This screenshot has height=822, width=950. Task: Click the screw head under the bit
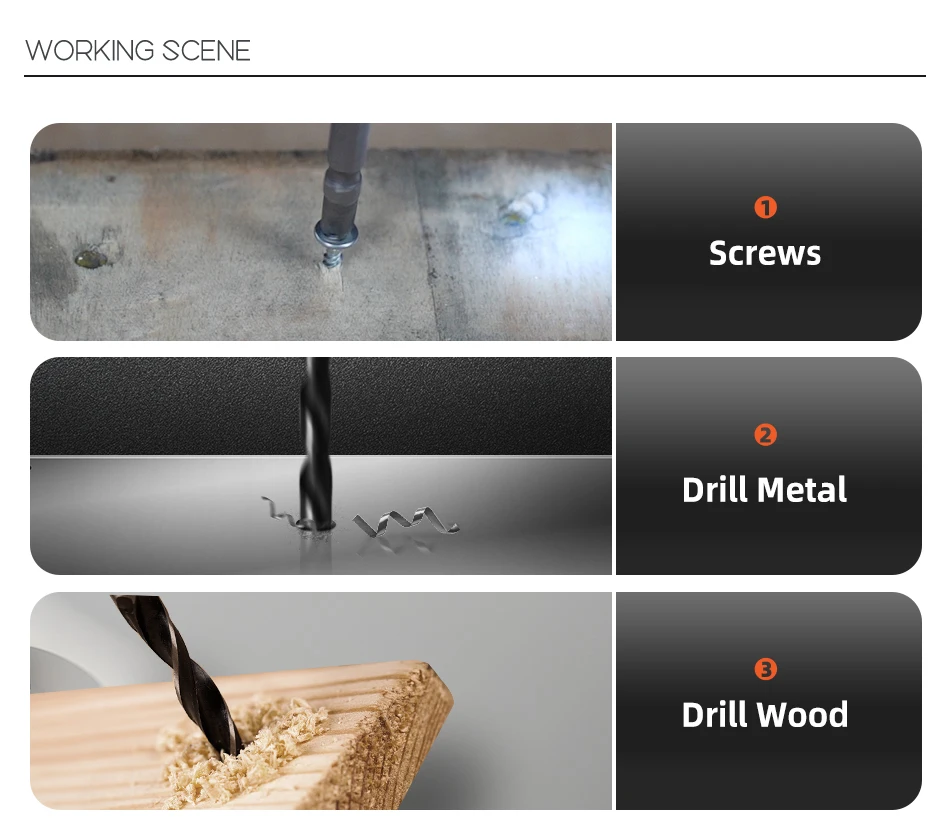tap(336, 235)
